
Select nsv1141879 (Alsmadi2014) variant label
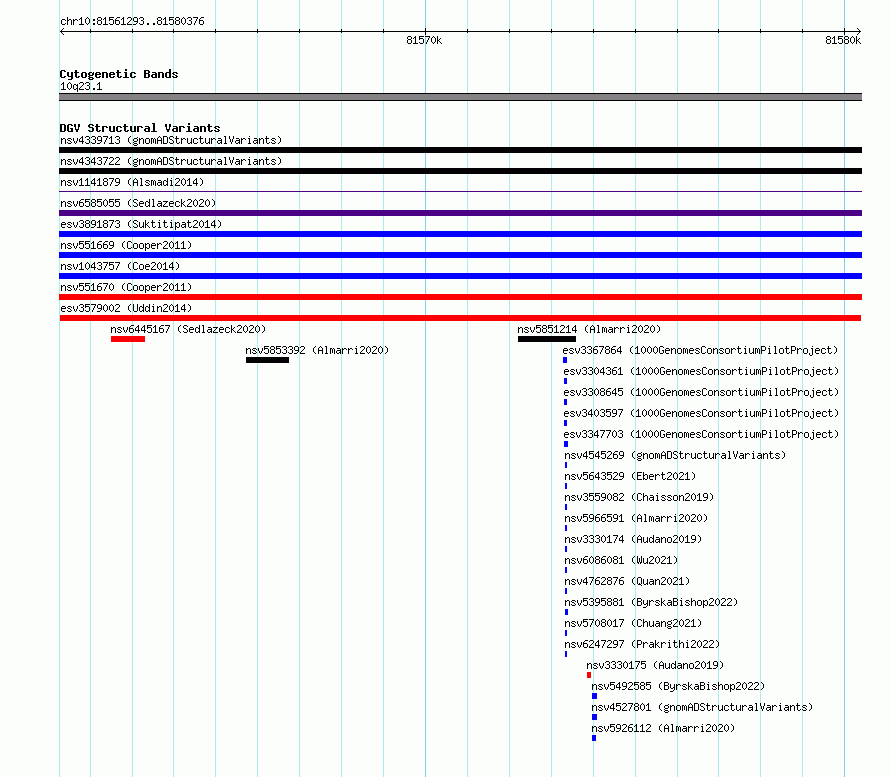(x=132, y=182)
